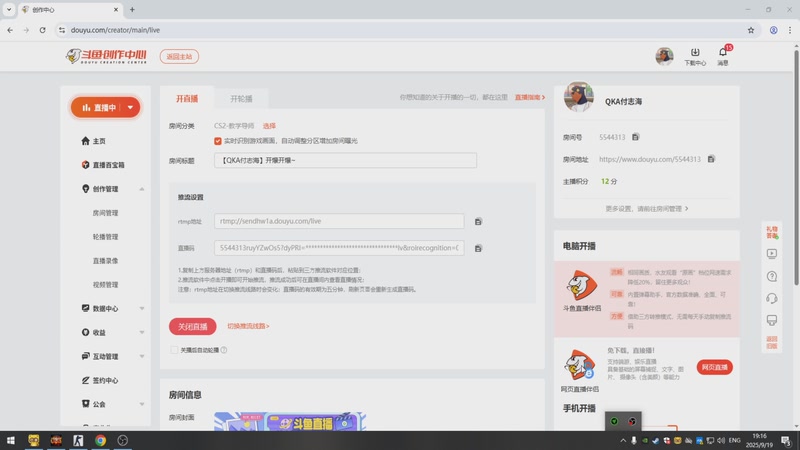Screen dimensions: 800x450
Task: Reload the page in Chrome
Action: (x=42, y=30)
